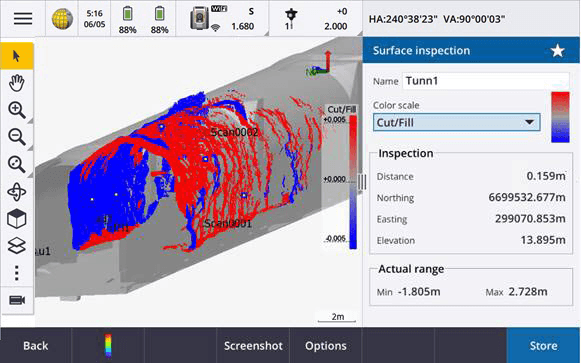Open the hamburger main menu
This screenshot has width=581, height=363.
click(x=23, y=18)
